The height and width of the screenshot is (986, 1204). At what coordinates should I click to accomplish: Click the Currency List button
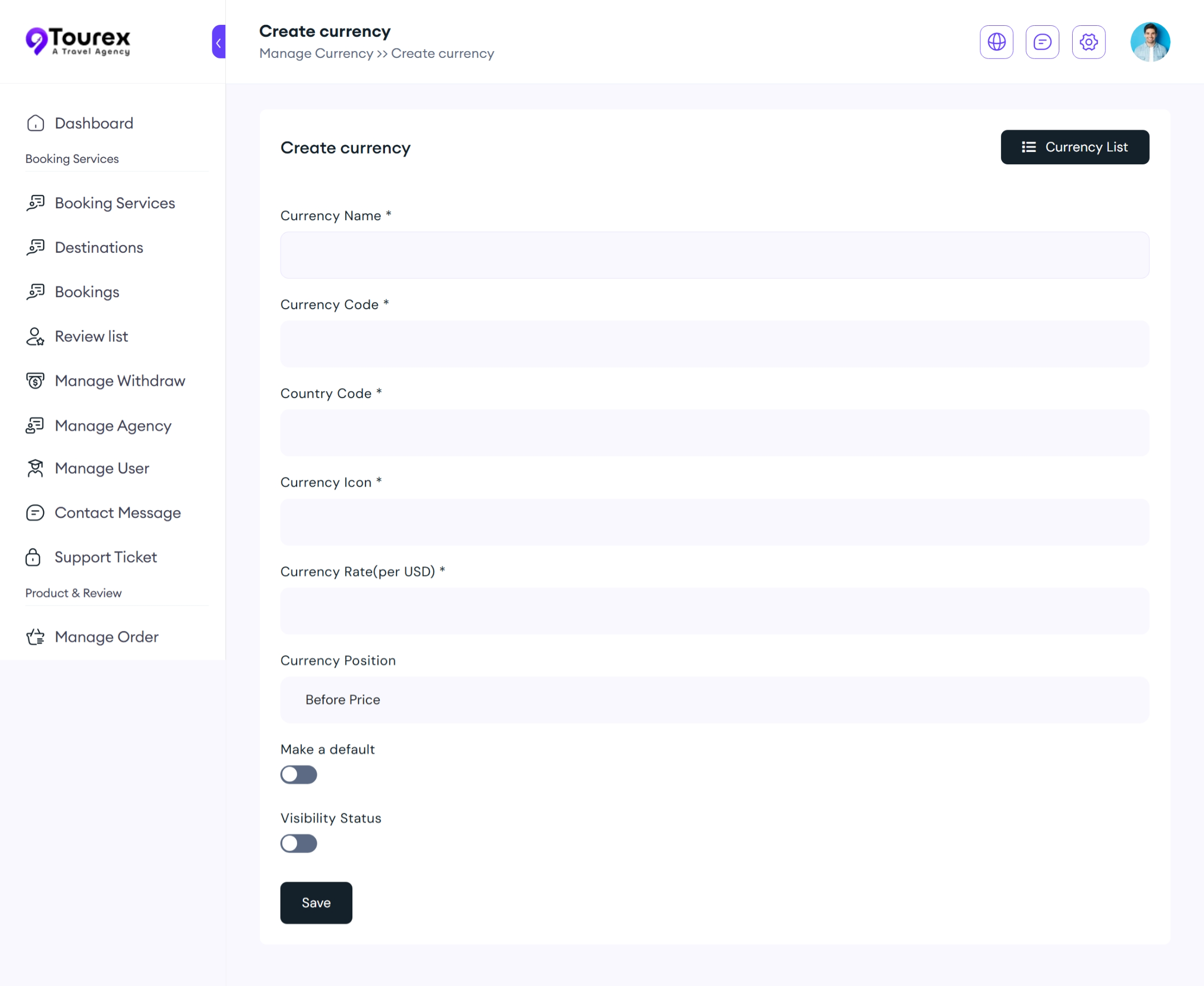1074,147
